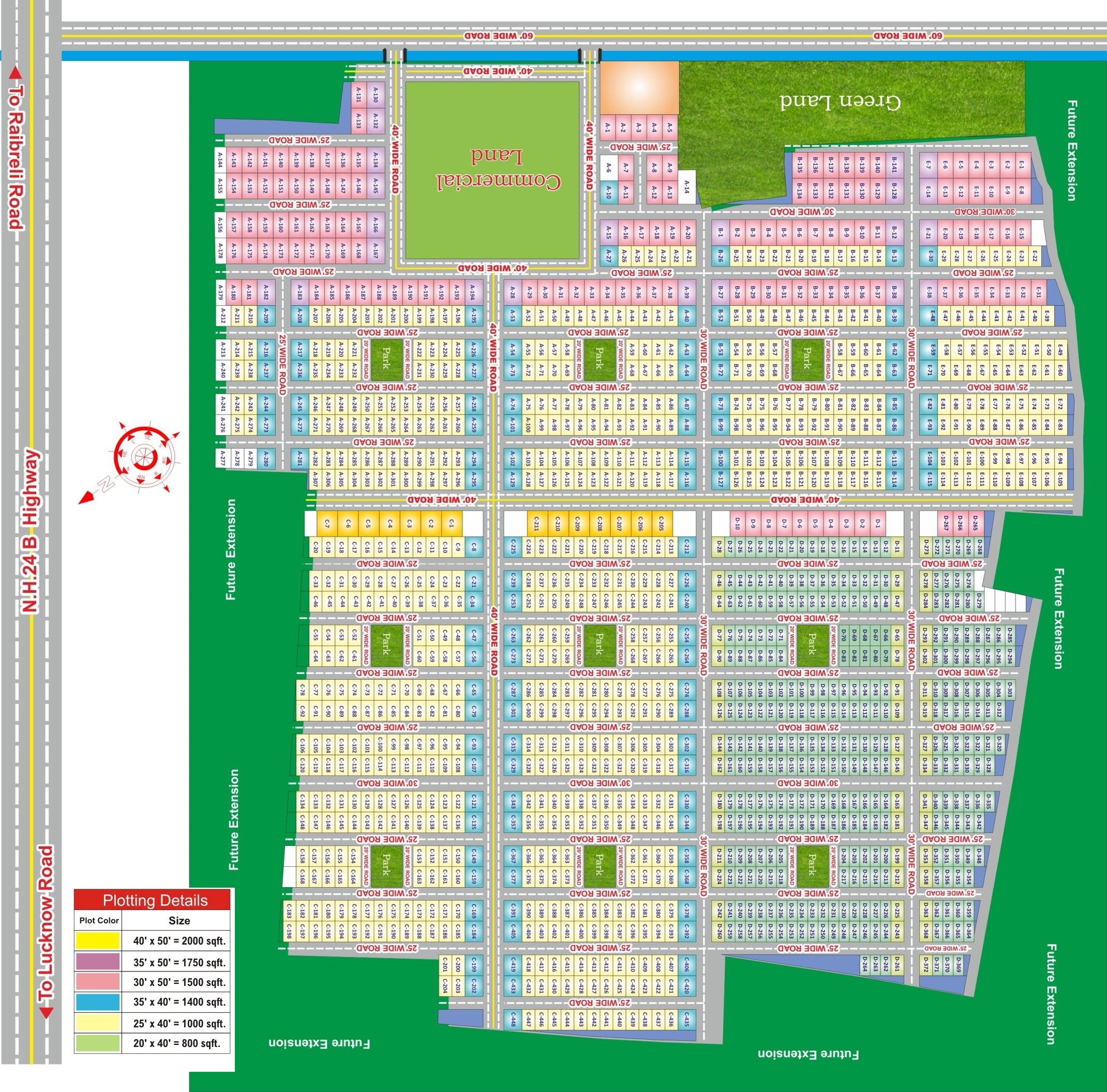Select the white plot A-14

[687, 187]
